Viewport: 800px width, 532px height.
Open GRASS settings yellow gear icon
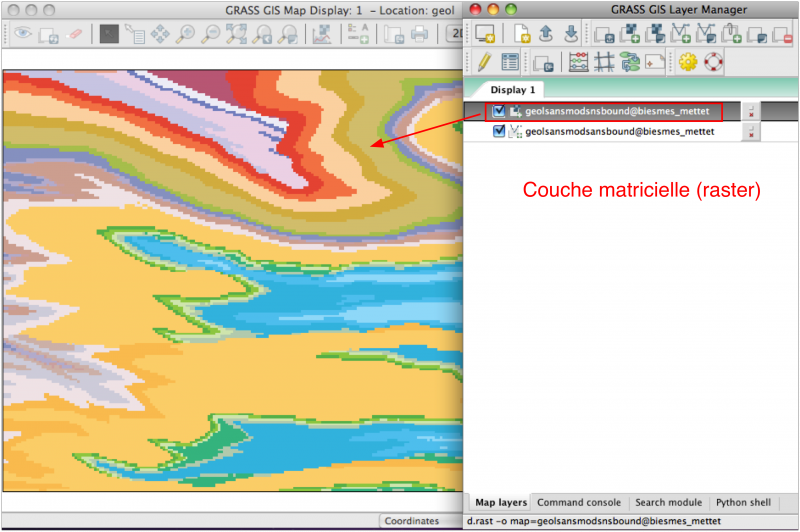(687, 62)
